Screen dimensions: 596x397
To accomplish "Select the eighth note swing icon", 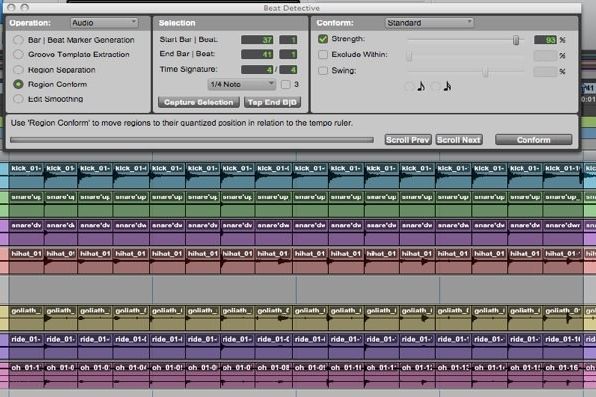I will tap(420, 86).
